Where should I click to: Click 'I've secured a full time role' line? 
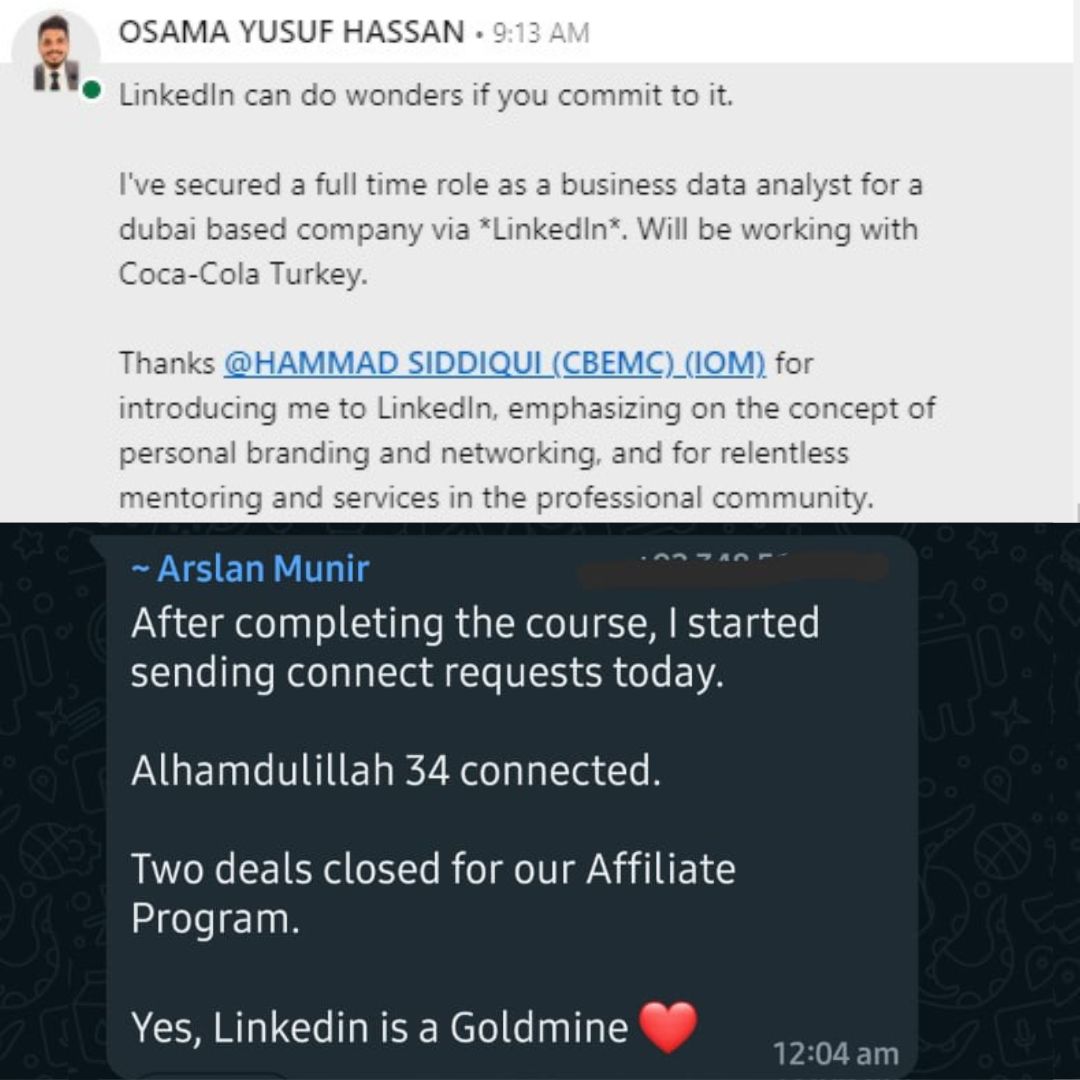pos(520,185)
